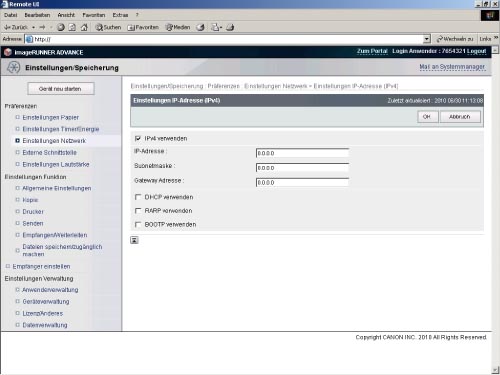Click the Einstellungen/Speicherung gear icon
The height and width of the screenshot is (375, 500).
pyautogui.click(x=13, y=67)
